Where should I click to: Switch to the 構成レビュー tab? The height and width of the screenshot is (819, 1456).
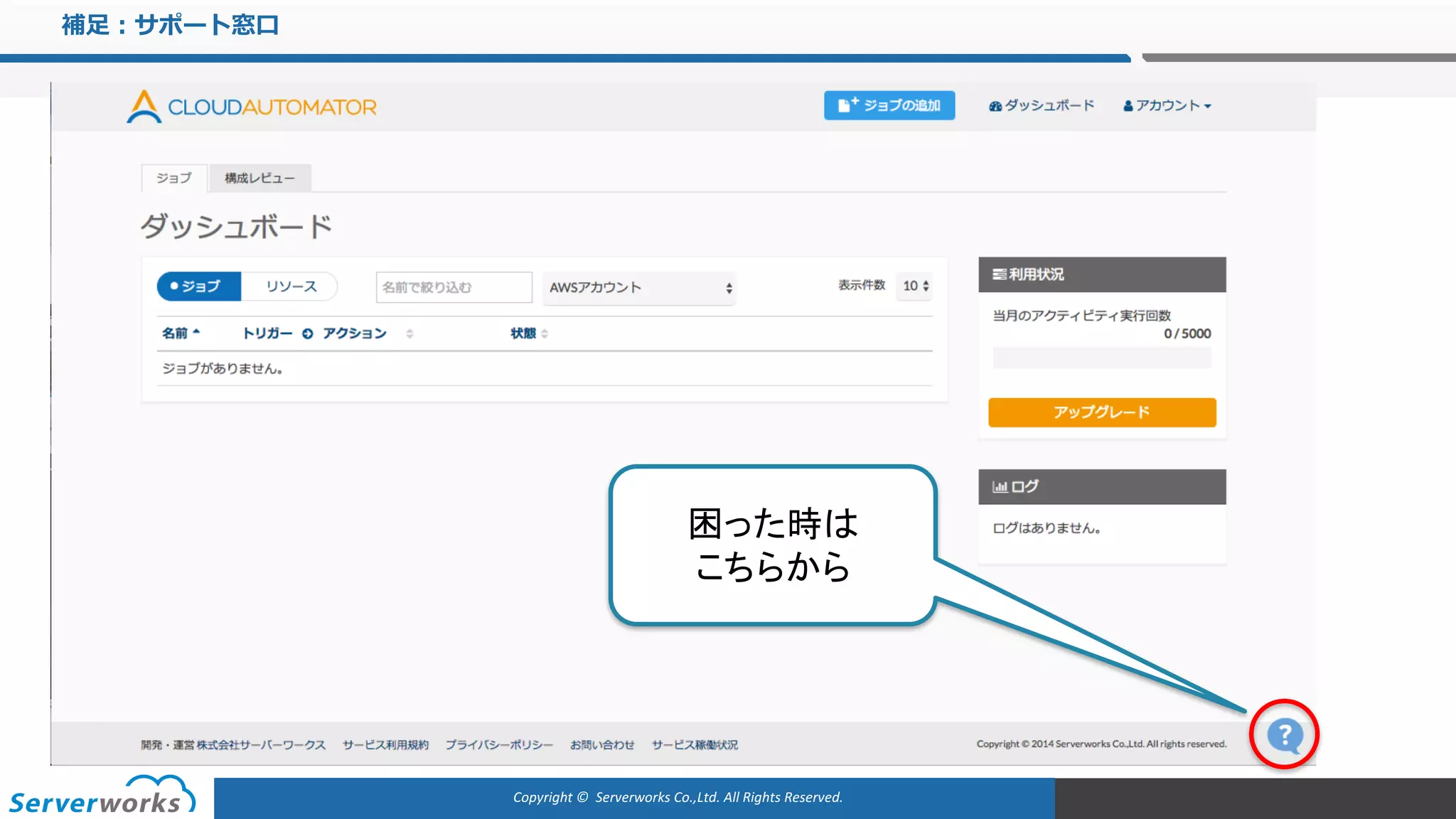point(260,178)
